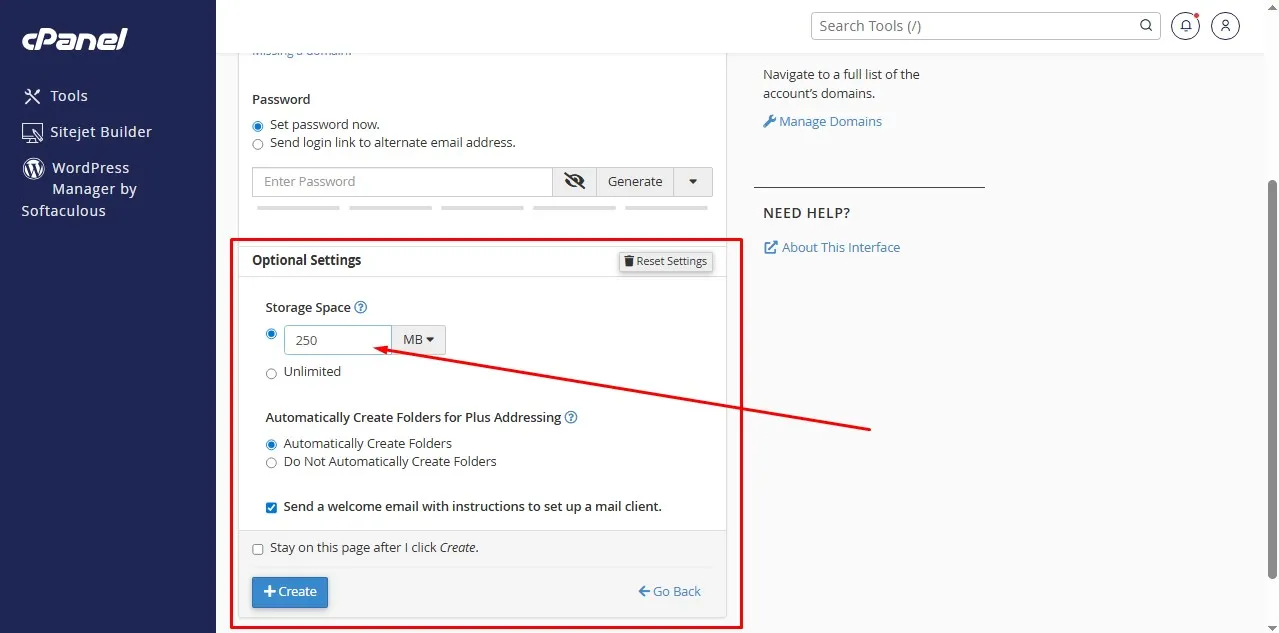Viewport: 1279px width, 633px height.
Task: Open the user account icon
Action: 1225,25
